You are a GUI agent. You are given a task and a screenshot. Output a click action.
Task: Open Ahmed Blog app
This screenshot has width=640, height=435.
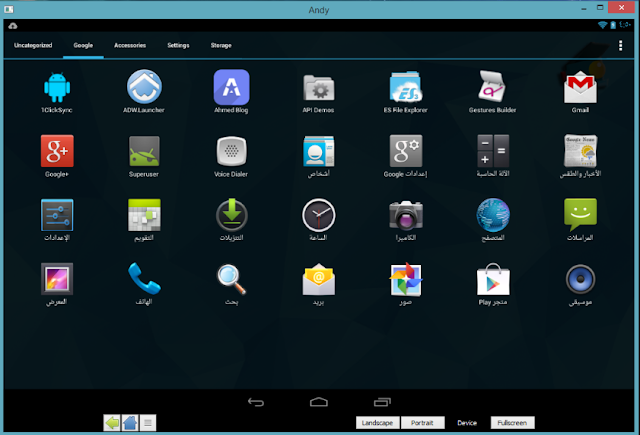(x=231, y=87)
